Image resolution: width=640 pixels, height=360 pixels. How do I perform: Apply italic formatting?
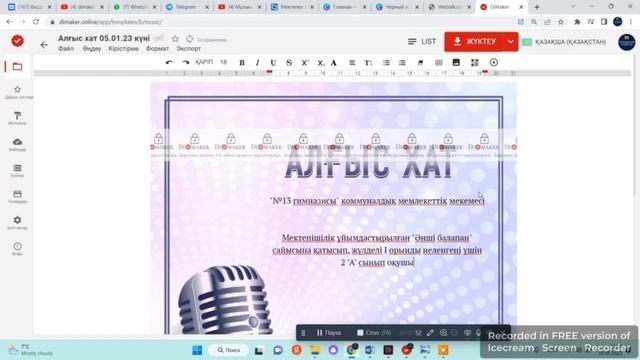point(257,63)
